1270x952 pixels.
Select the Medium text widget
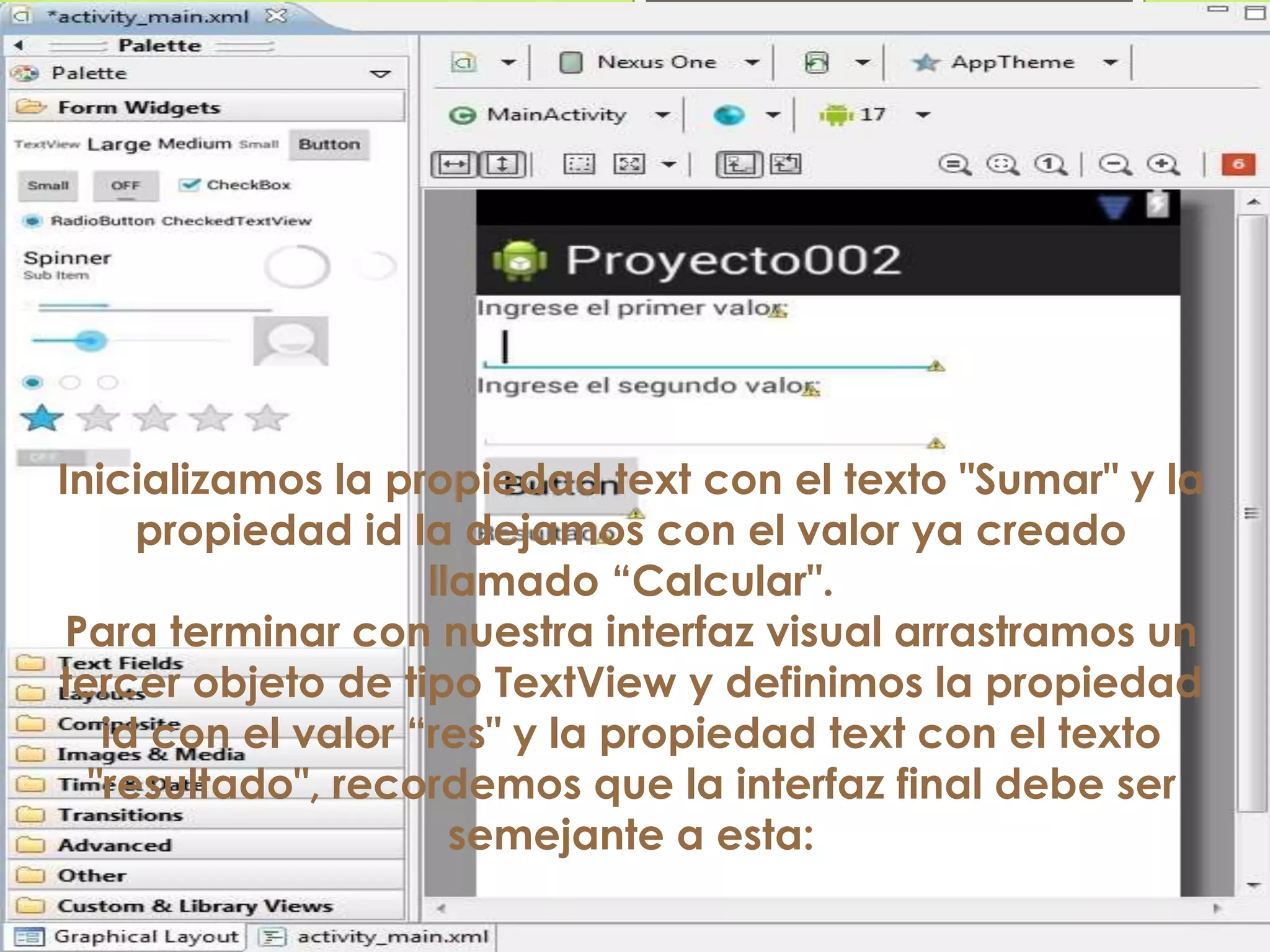[195, 144]
